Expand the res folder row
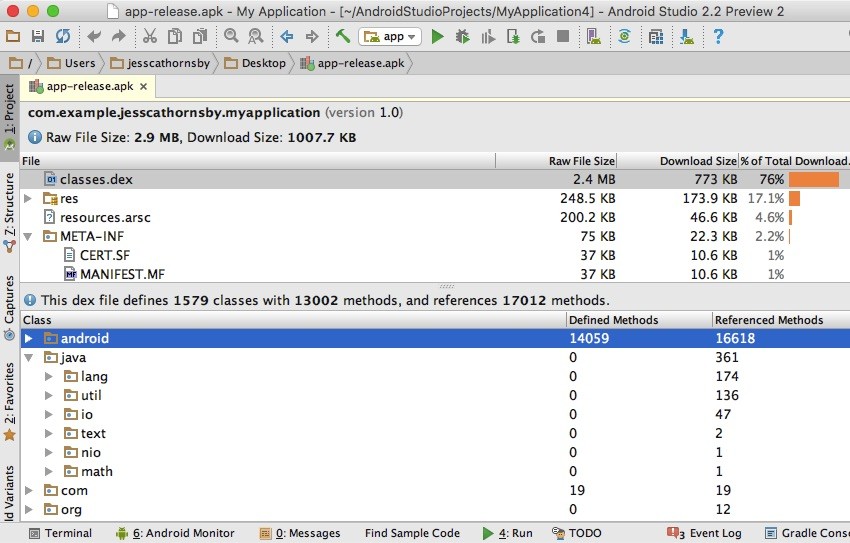 pyautogui.click(x=28, y=198)
